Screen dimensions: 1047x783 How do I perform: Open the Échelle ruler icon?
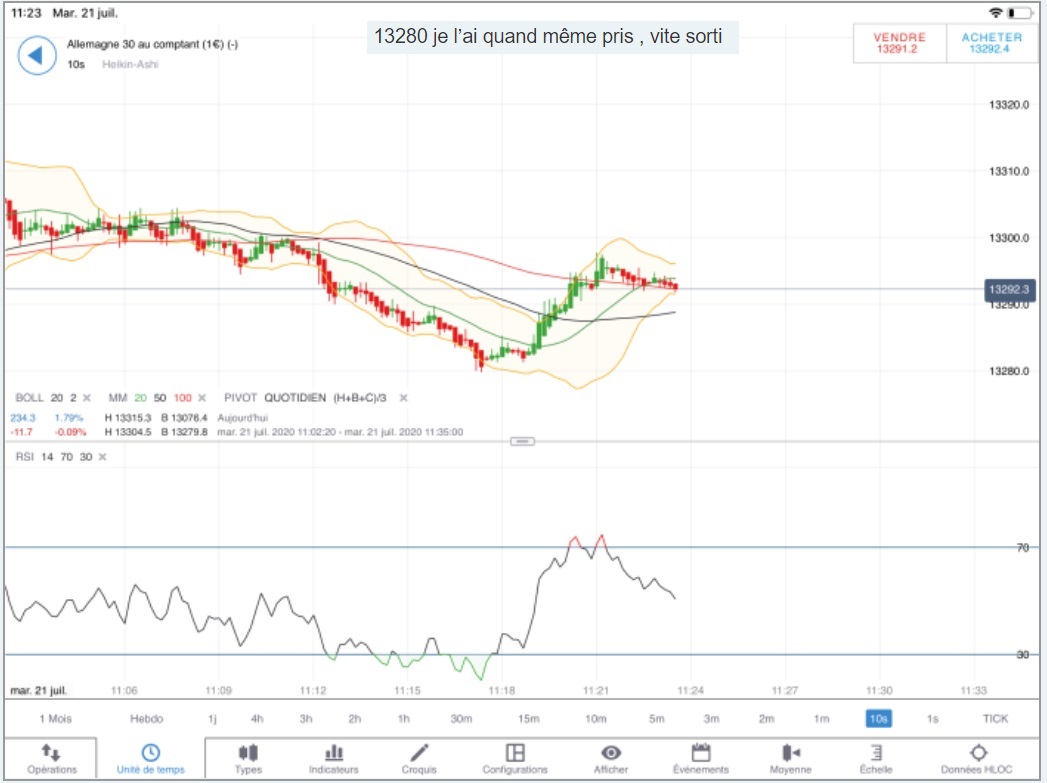click(x=877, y=752)
